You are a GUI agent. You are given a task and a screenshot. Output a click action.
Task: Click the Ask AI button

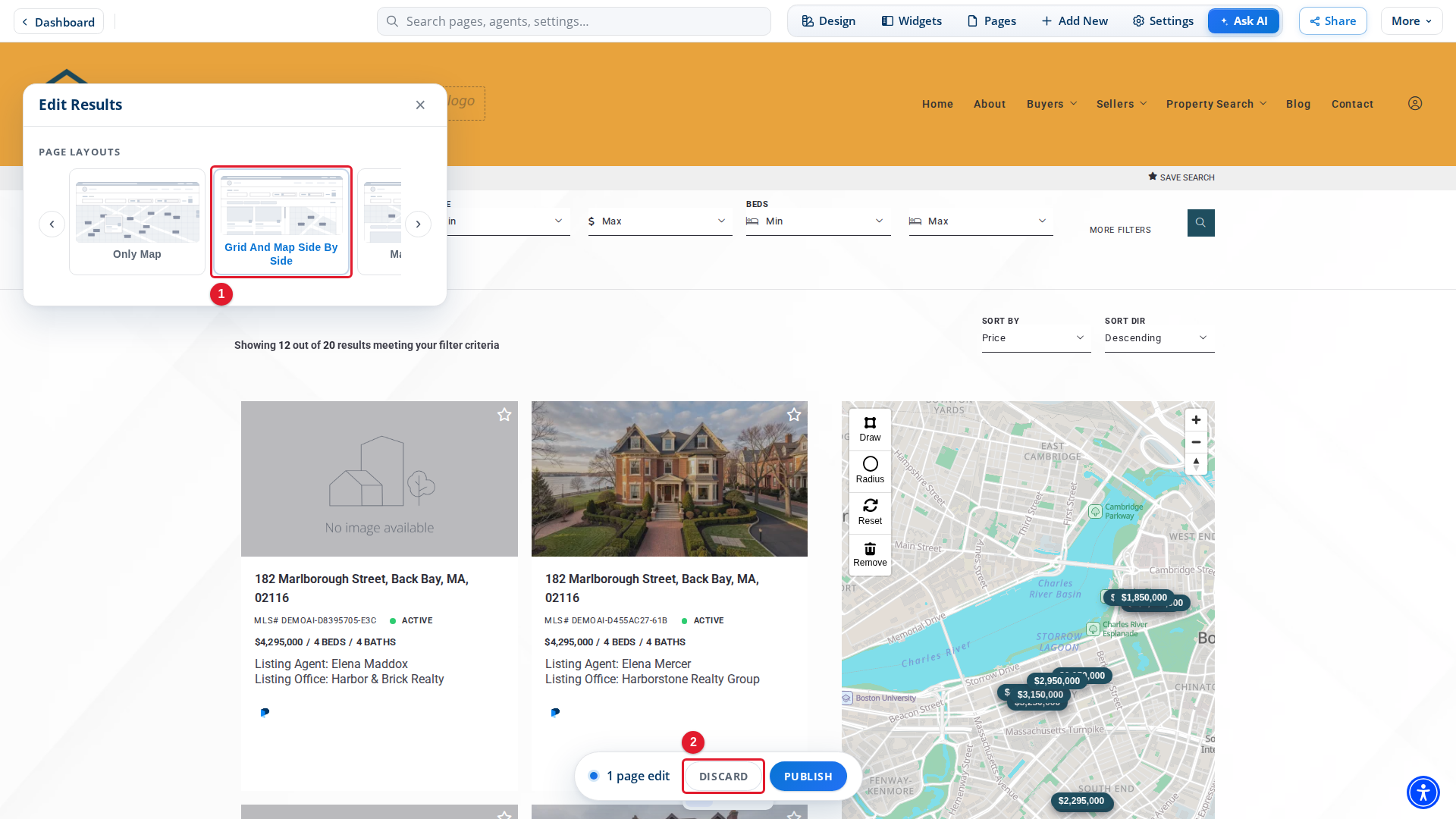(x=1244, y=21)
